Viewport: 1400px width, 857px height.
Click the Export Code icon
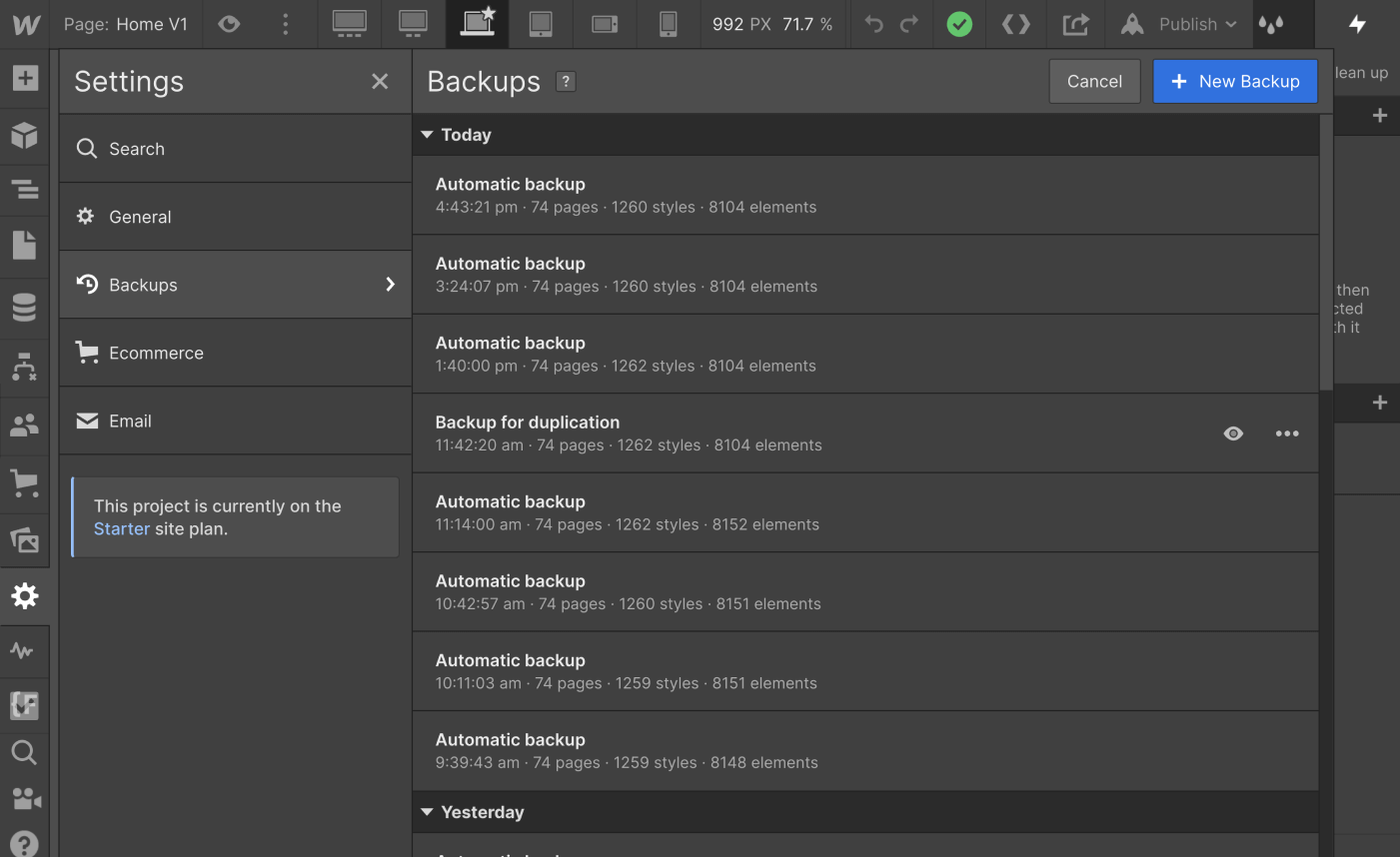1075,24
